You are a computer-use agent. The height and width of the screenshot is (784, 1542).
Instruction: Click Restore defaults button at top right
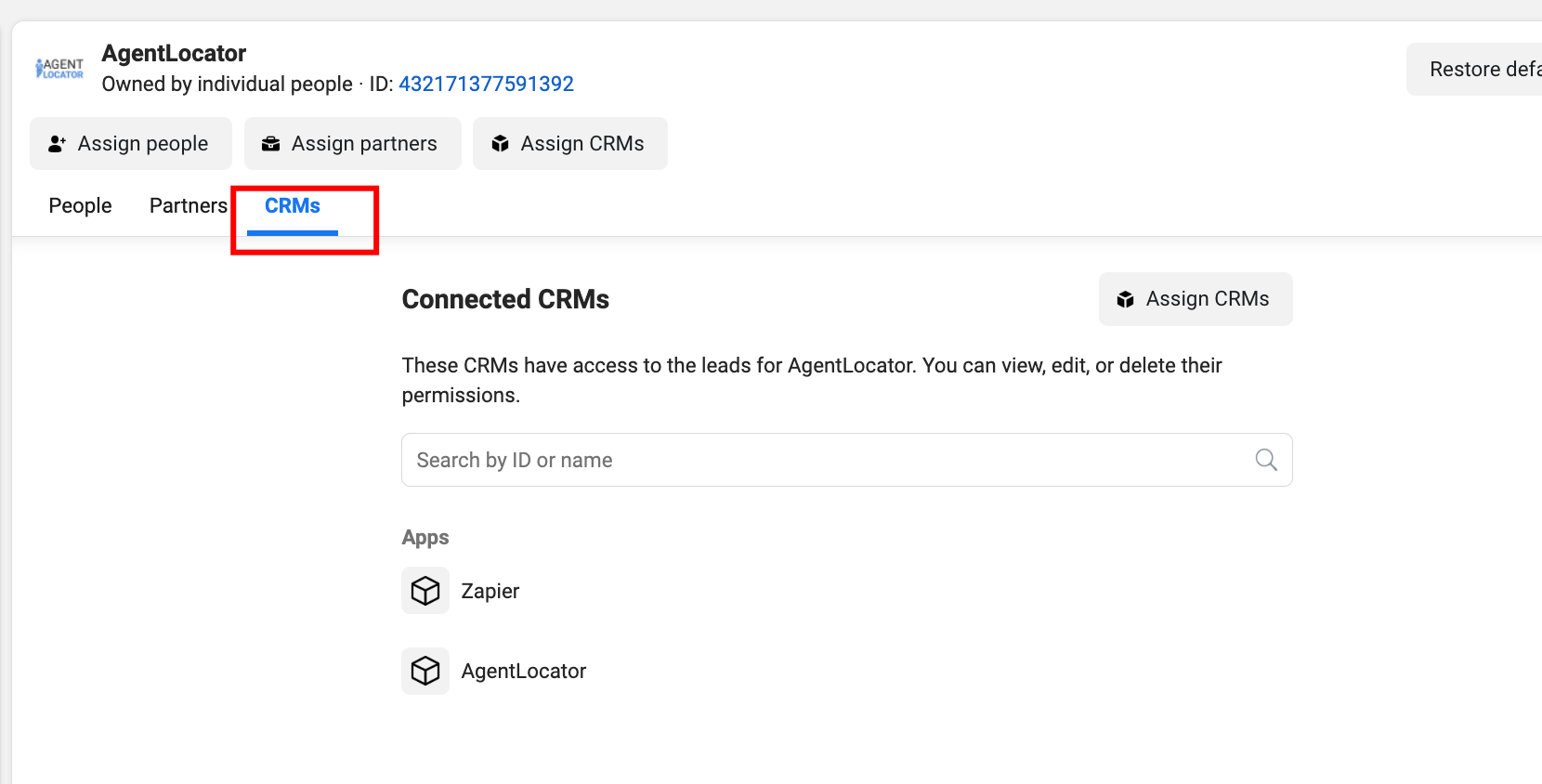pyautogui.click(x=1474, y=69)
